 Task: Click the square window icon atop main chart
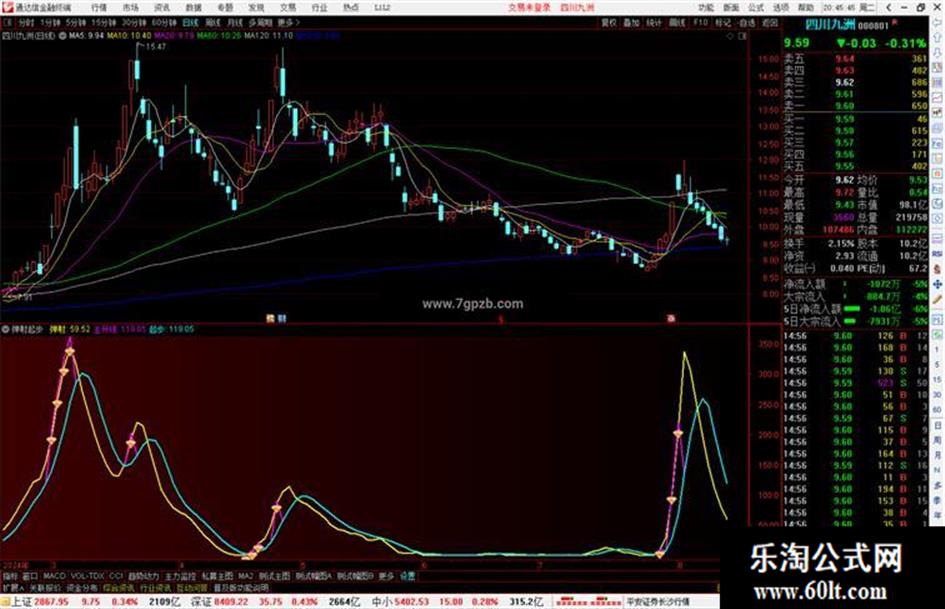point(742,36)
